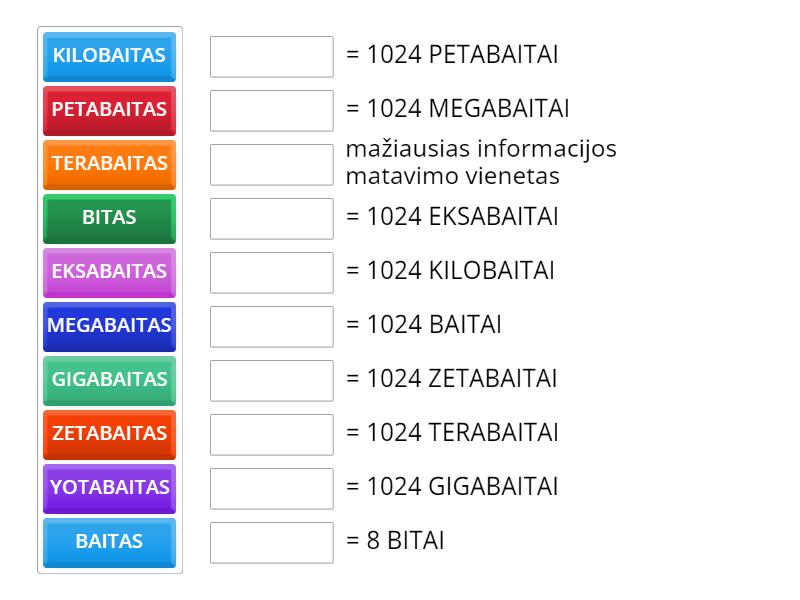Select the PETABAITAS tile
This screenshot has height=600, width=800.
pyautogui.click(x=108, y=111)
